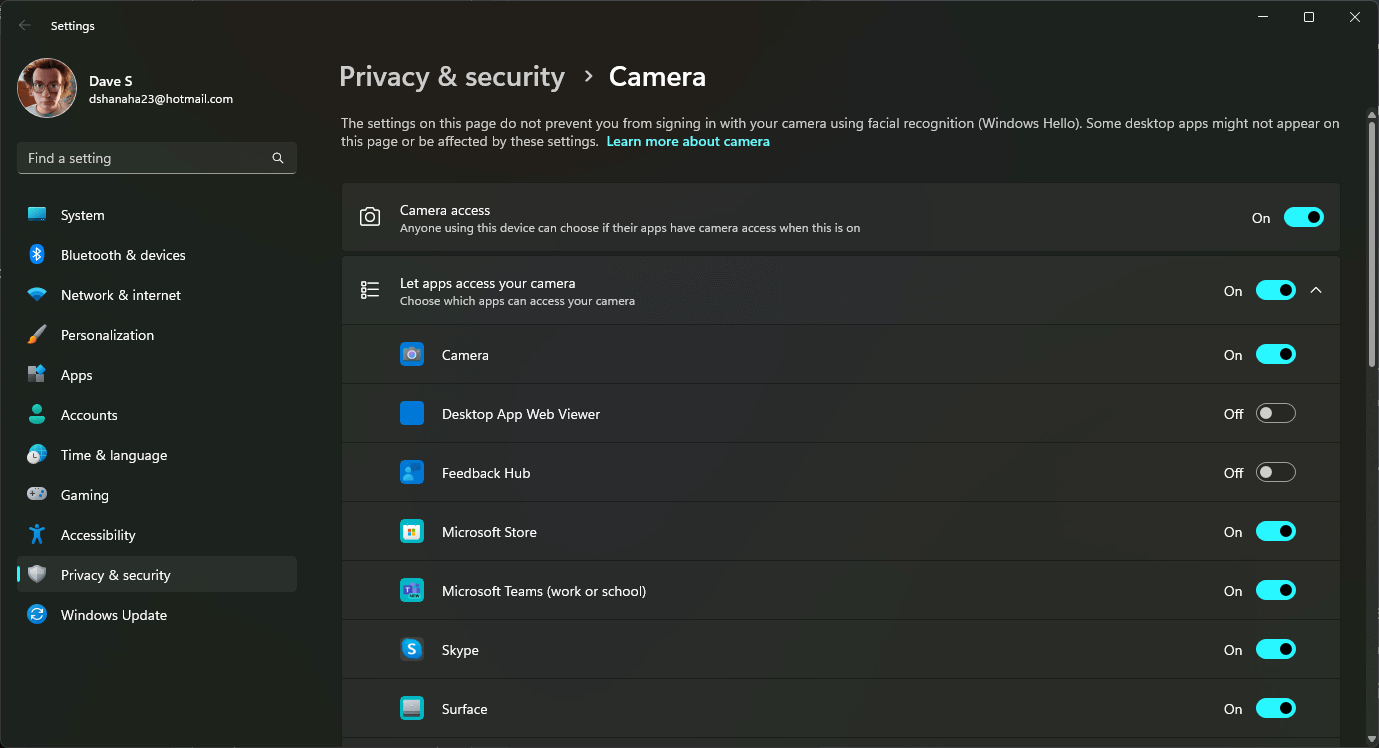Click the Camera app icon in the list
The height and width of the screenshot is (748, 1379).
coord(412,355)
